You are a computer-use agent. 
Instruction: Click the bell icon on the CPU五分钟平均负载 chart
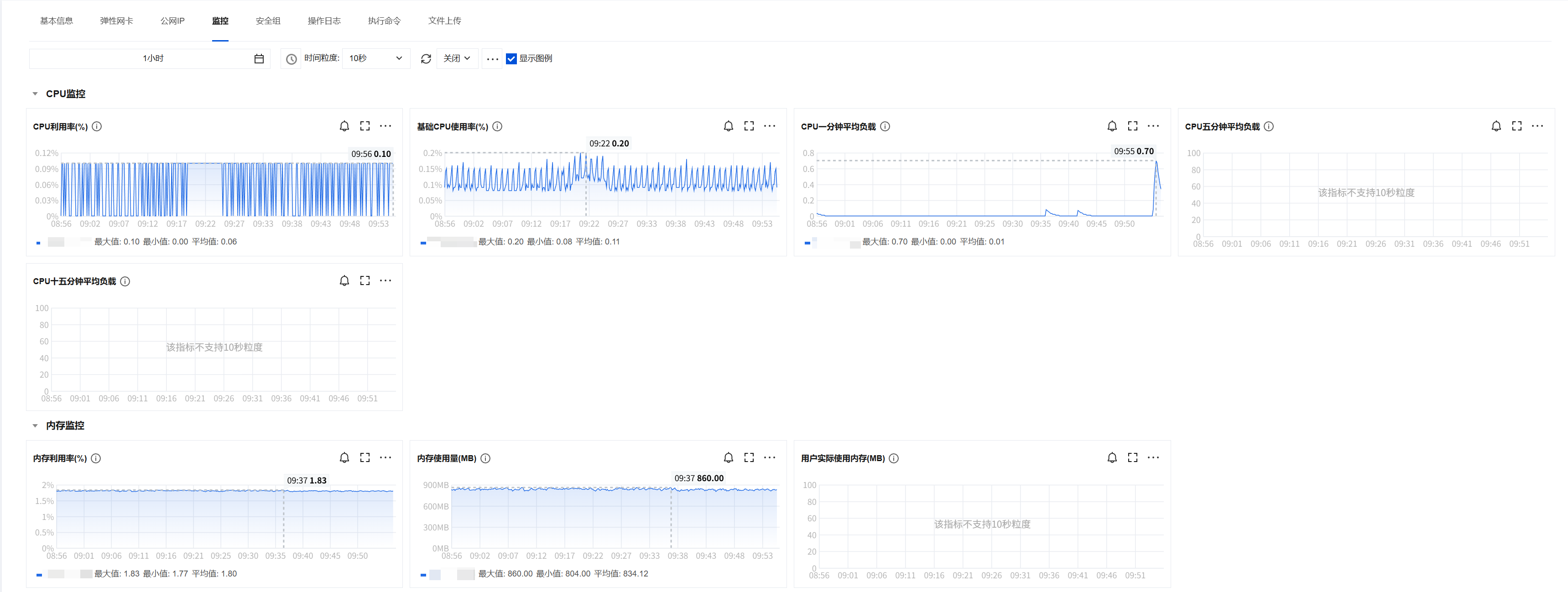pos(1495,126)
